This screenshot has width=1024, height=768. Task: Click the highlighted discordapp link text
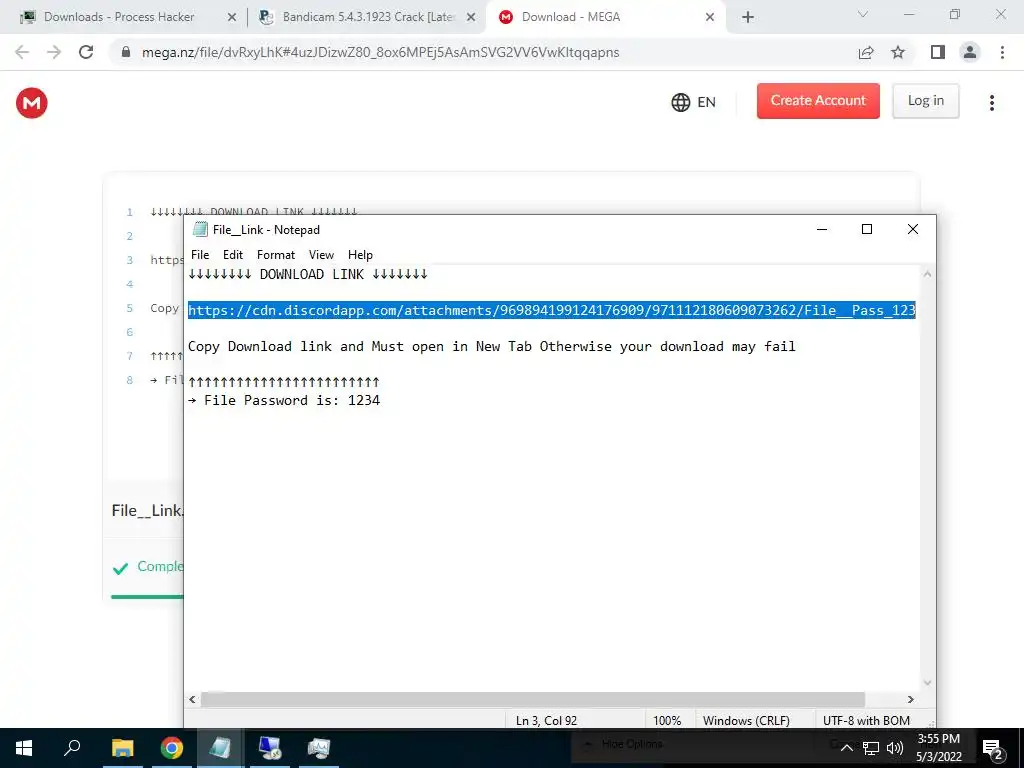pos(552,310)
